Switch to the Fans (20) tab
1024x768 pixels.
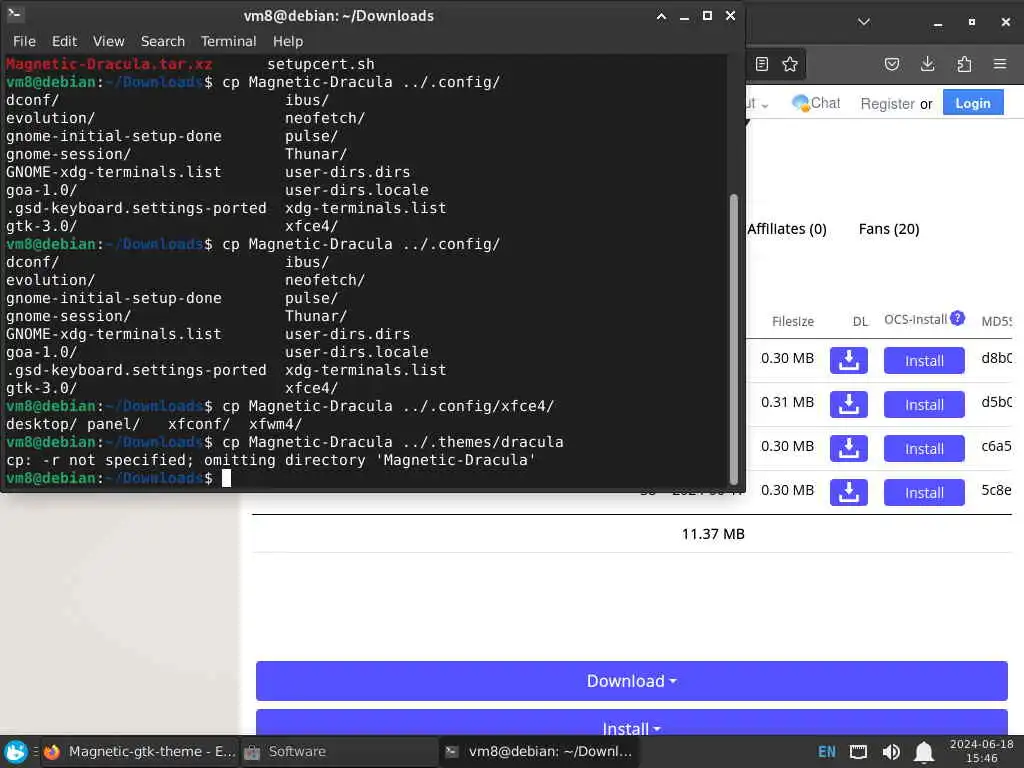click(x=889, y=229)
